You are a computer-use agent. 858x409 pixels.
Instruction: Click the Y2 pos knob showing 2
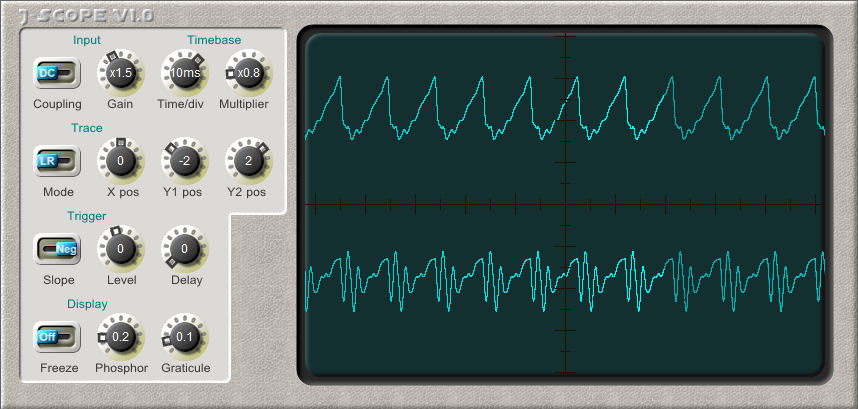(248, 161)
